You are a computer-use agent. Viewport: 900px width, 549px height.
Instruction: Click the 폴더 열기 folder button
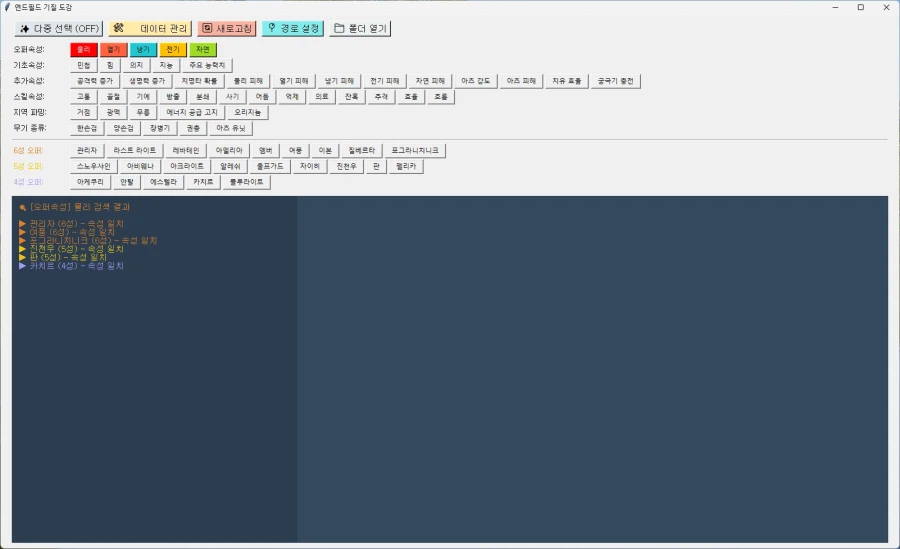360,28
